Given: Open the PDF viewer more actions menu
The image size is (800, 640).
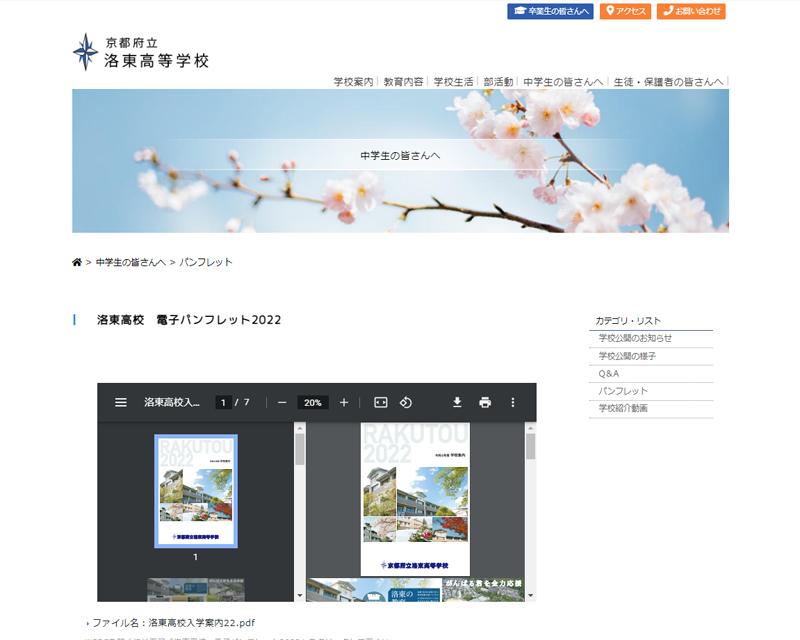Looking at the screenshot, I should (x=513, y=402).
